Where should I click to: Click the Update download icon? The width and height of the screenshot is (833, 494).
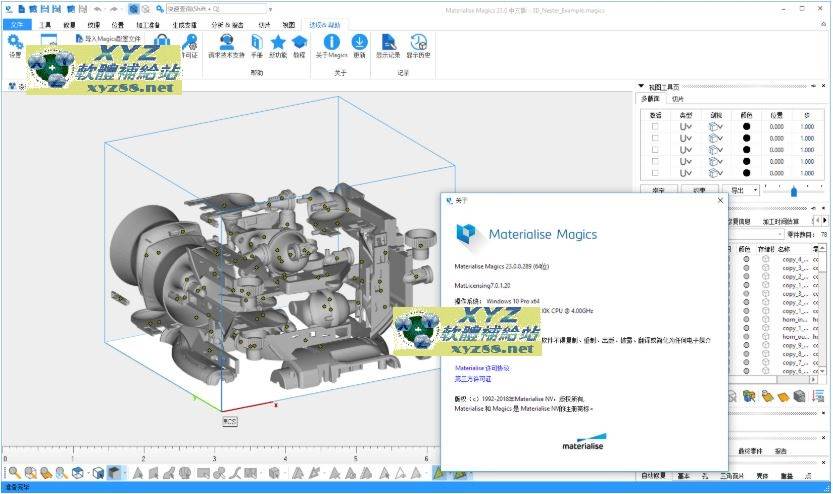pyautogui.click(x=359, y=42)
